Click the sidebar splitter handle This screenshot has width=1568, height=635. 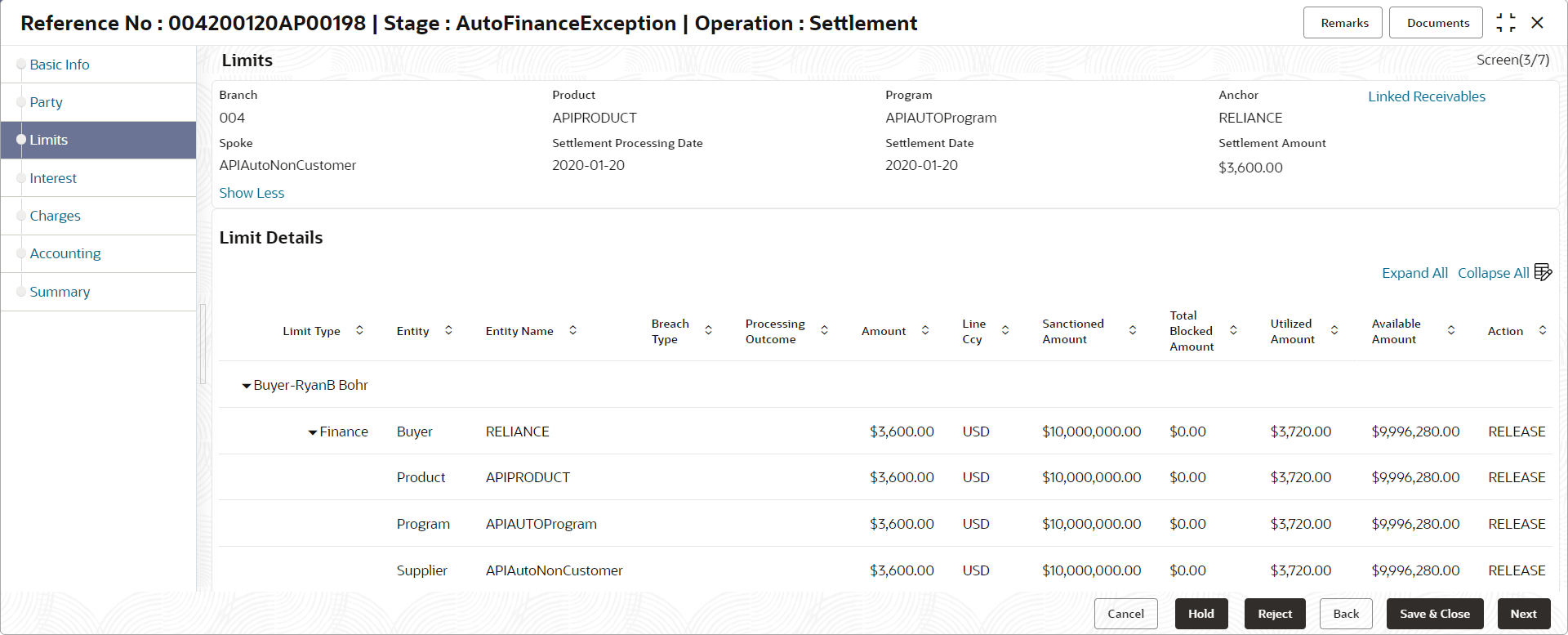[x=203, y=343]
